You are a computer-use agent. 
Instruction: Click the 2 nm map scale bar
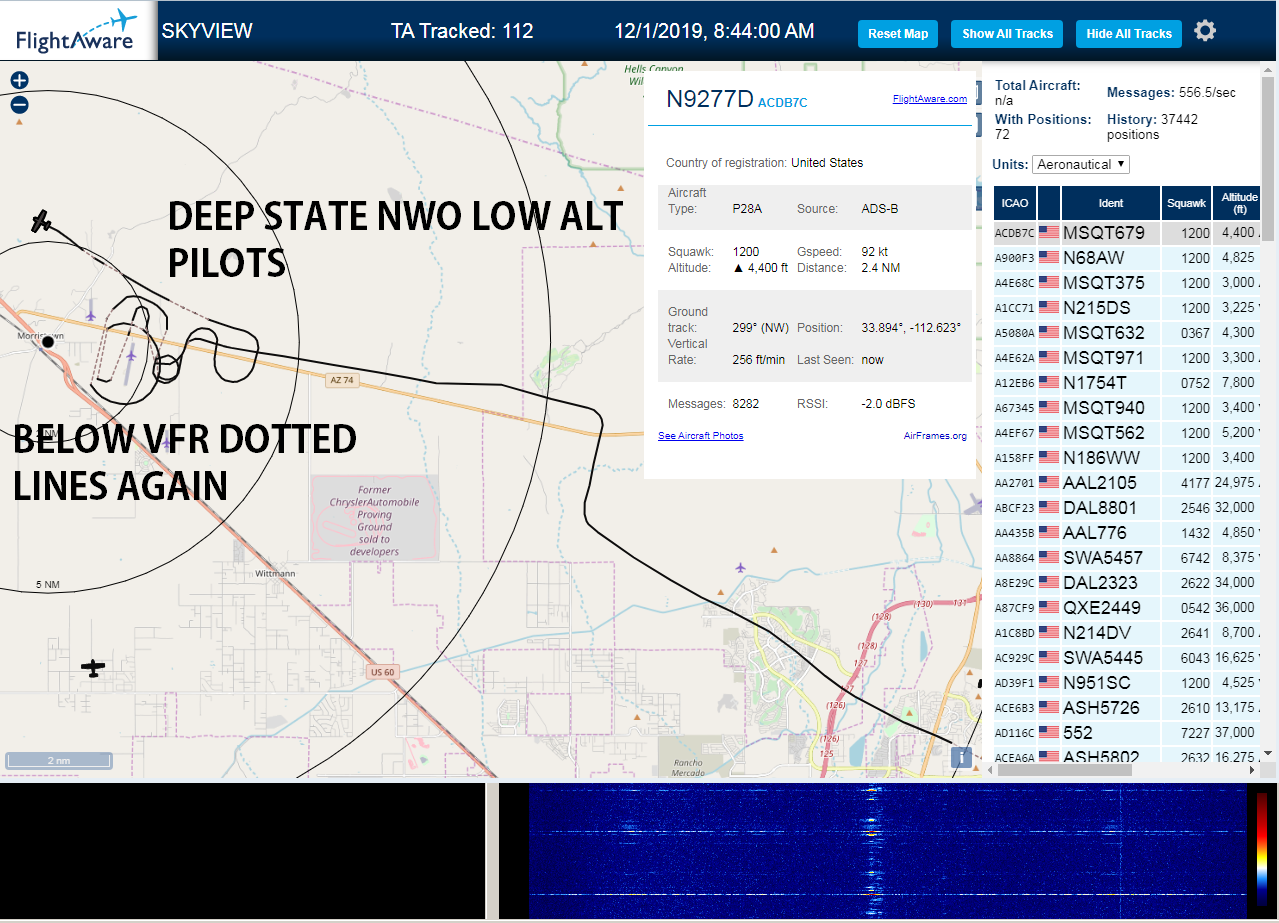59,761
